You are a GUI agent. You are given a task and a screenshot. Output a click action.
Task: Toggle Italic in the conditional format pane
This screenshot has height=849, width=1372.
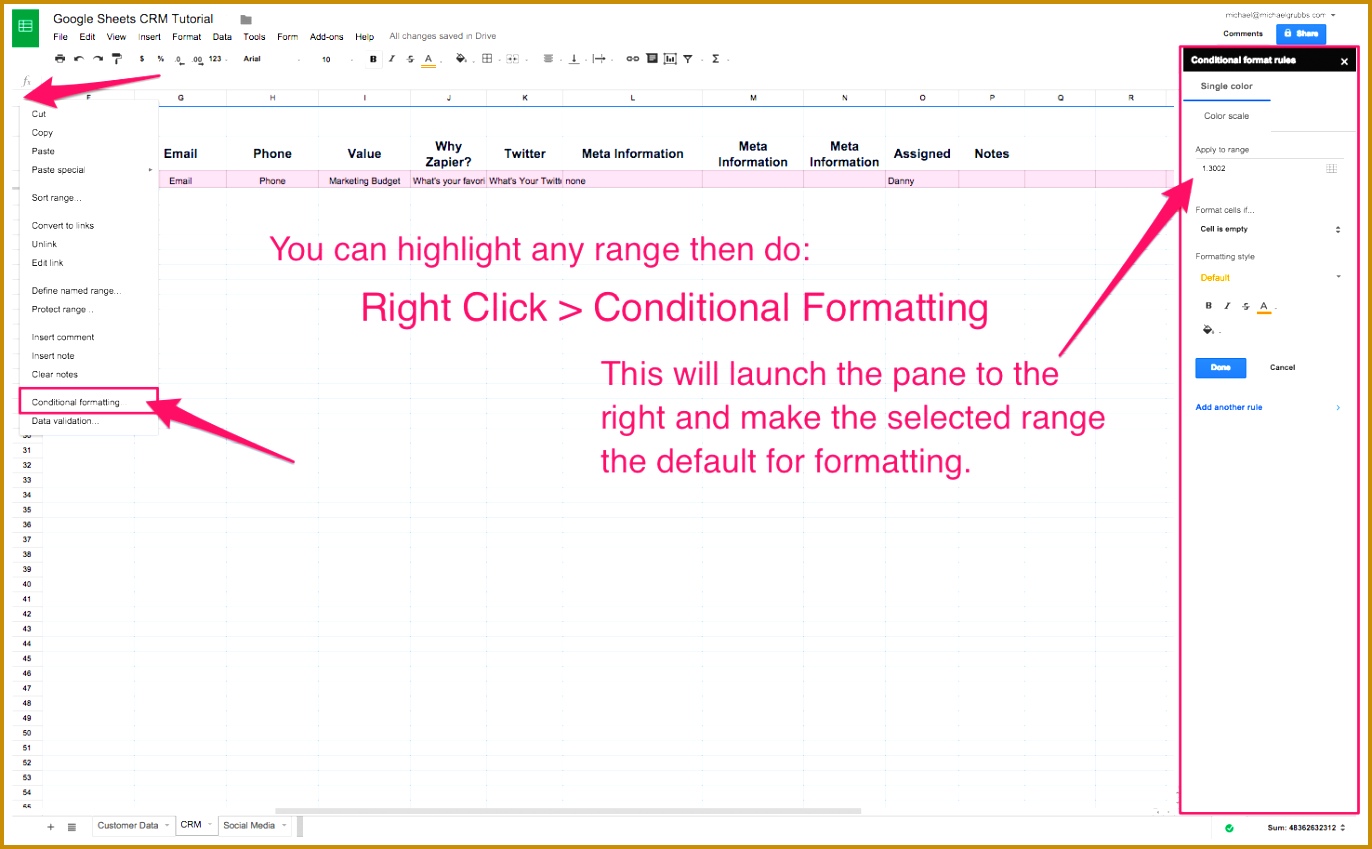[x=1227, y=306]
